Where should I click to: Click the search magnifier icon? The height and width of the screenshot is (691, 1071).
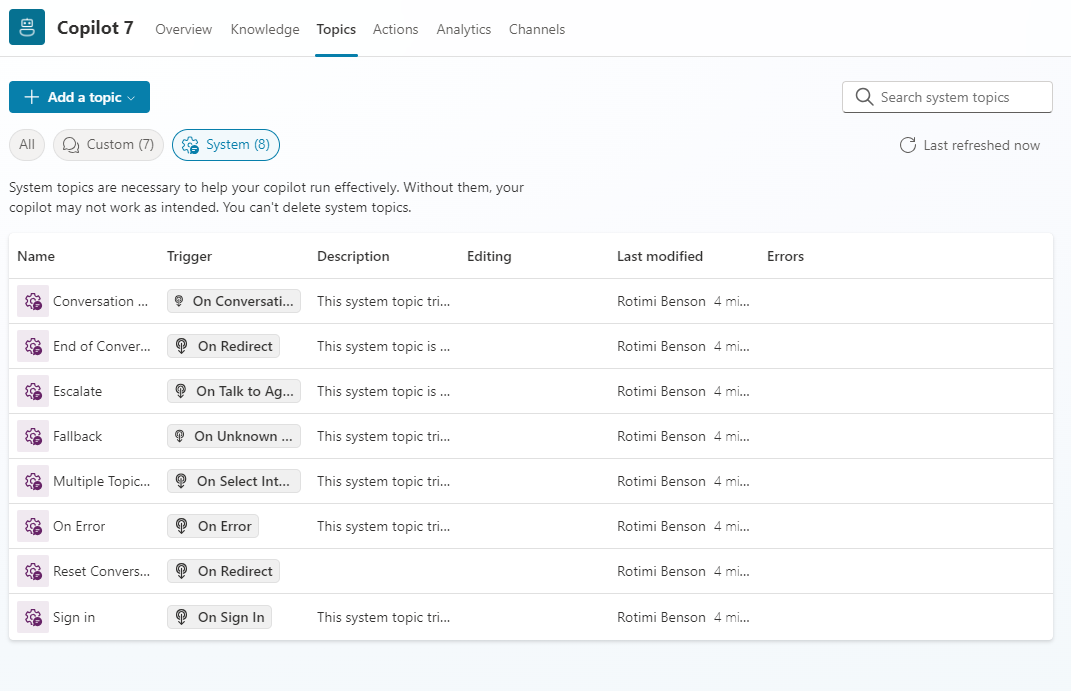tap(864, 97)
